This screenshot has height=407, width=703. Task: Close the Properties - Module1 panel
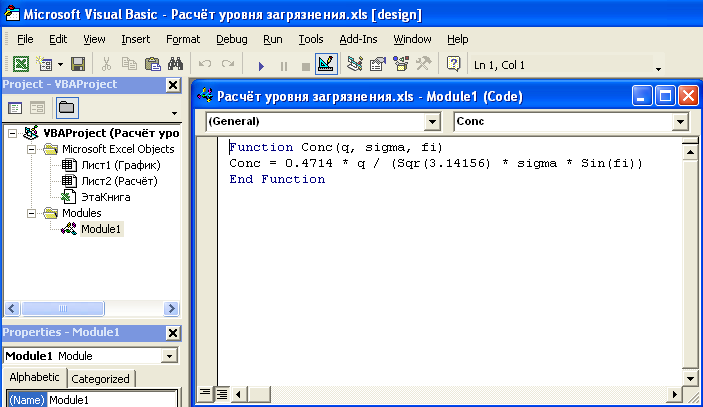coord(173,333)
